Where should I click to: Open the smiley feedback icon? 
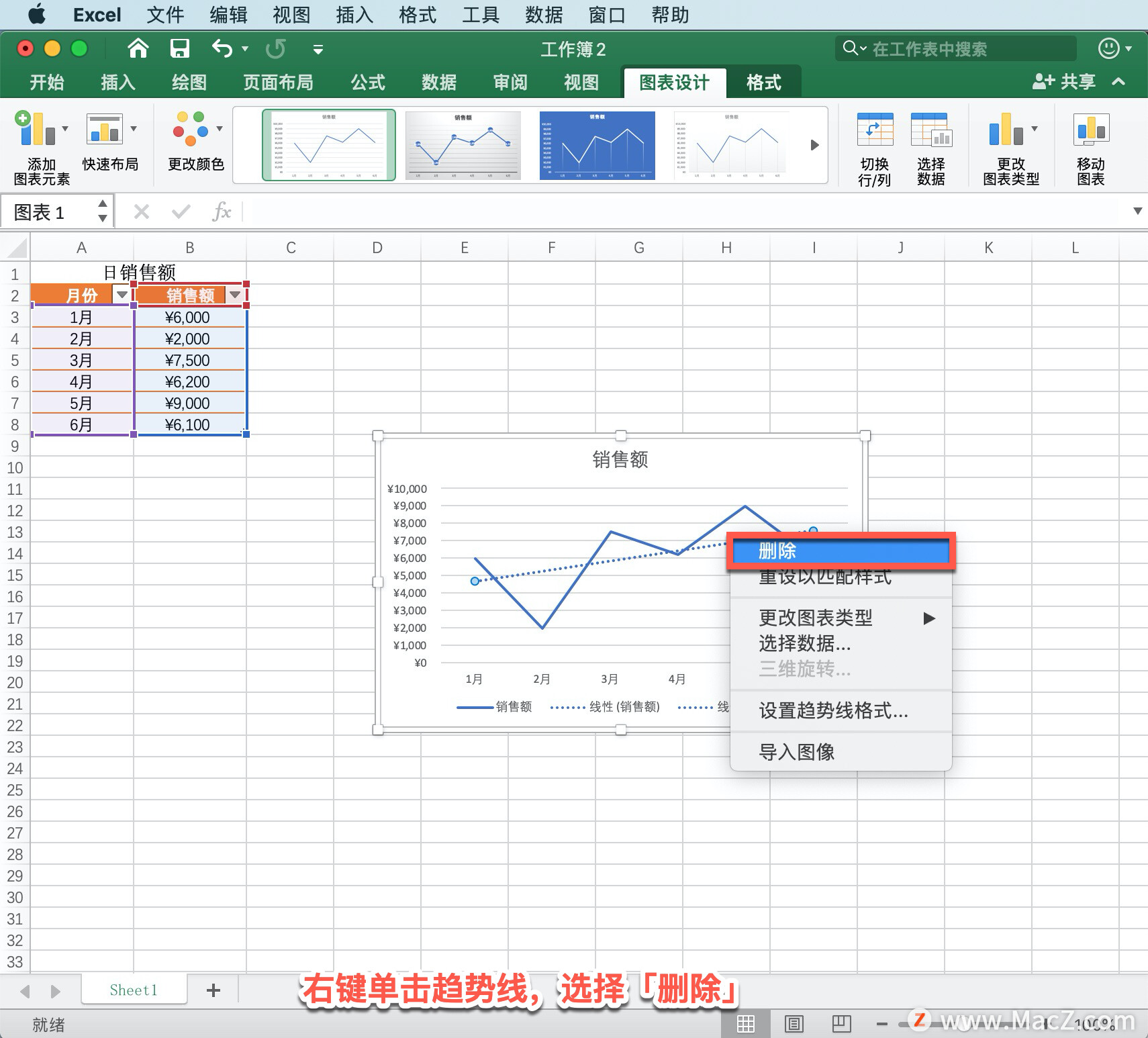point(1108,48)
